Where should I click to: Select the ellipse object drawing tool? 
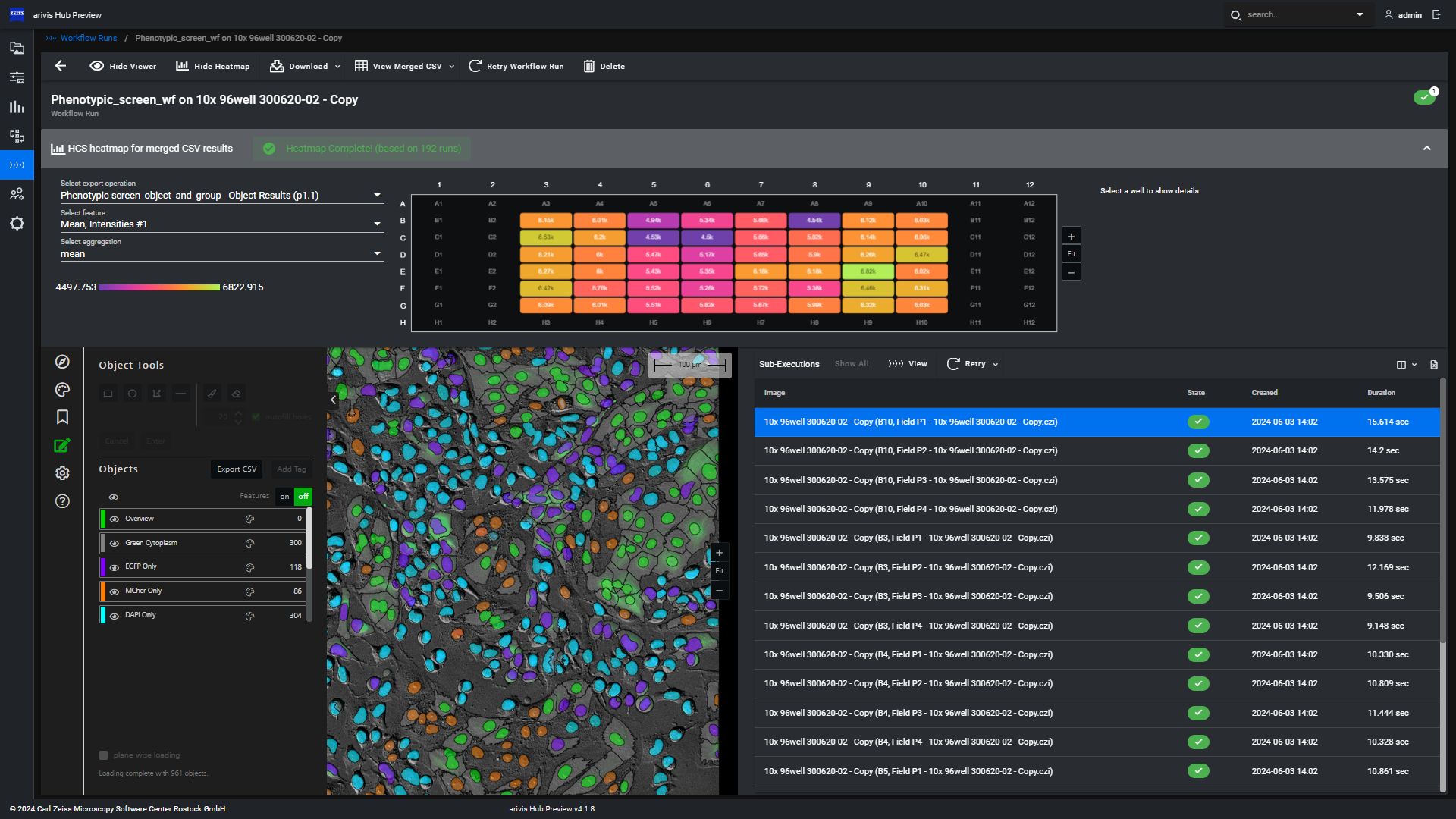pyautogui.click(x=132, y=394)
